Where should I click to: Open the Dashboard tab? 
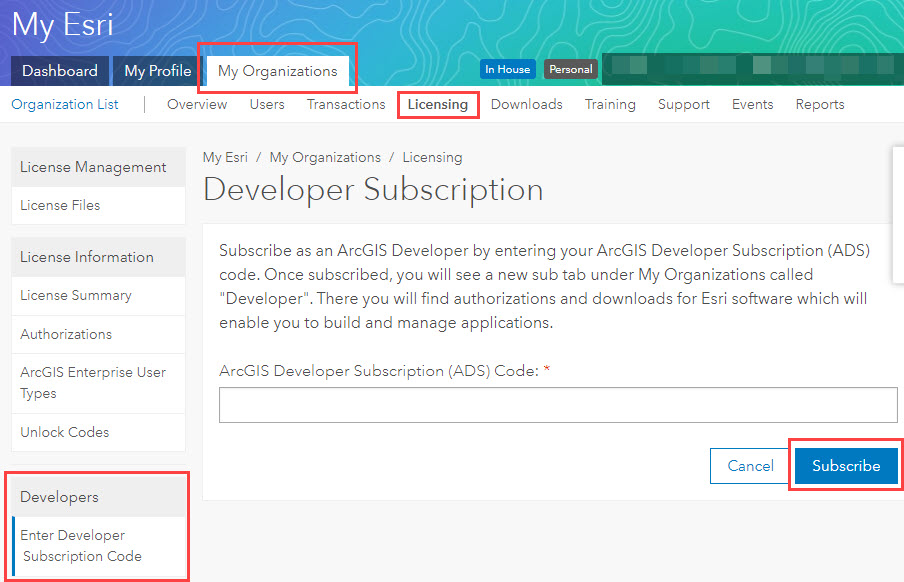point(60,71)
